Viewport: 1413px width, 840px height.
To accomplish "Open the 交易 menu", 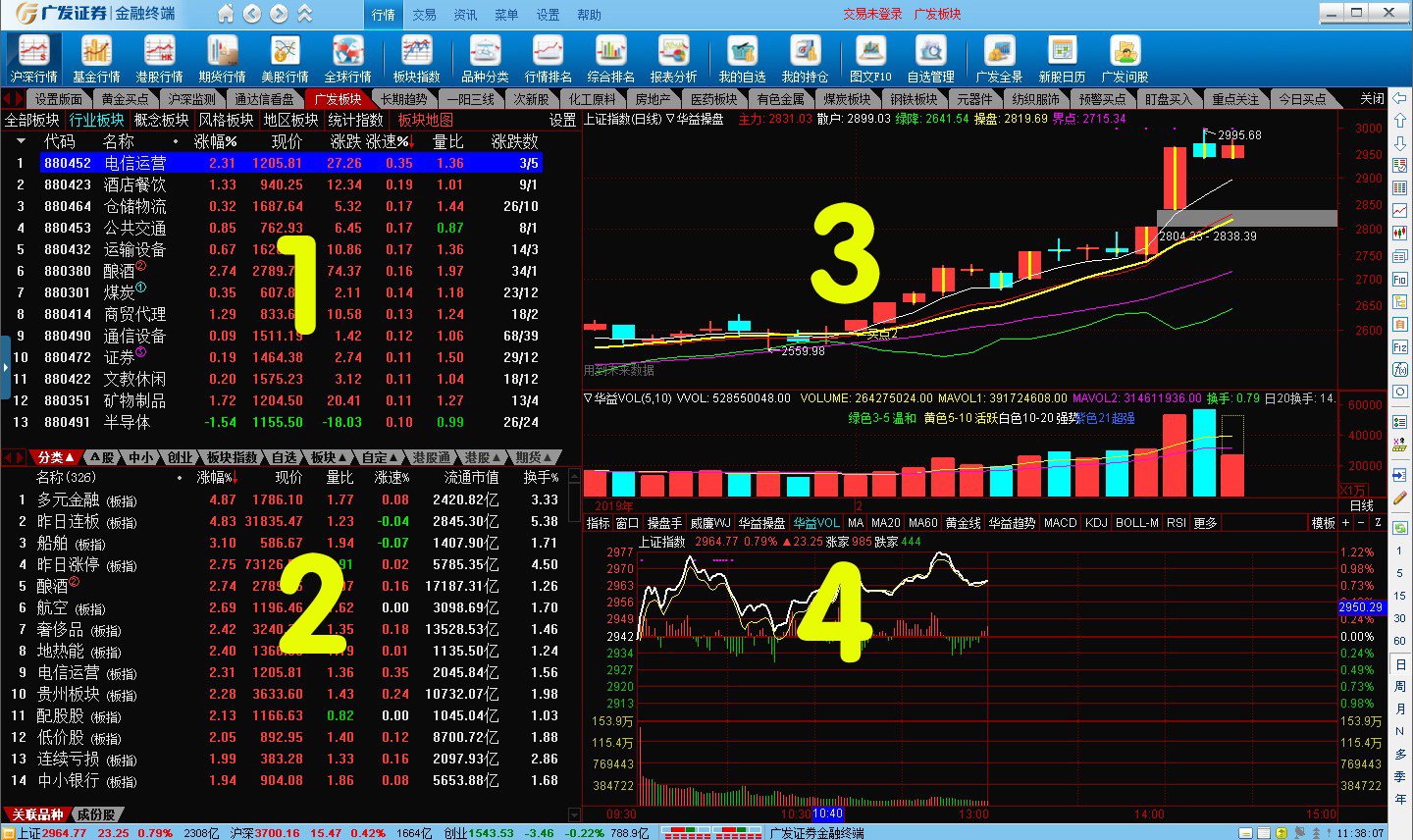I will pos(424,15).
